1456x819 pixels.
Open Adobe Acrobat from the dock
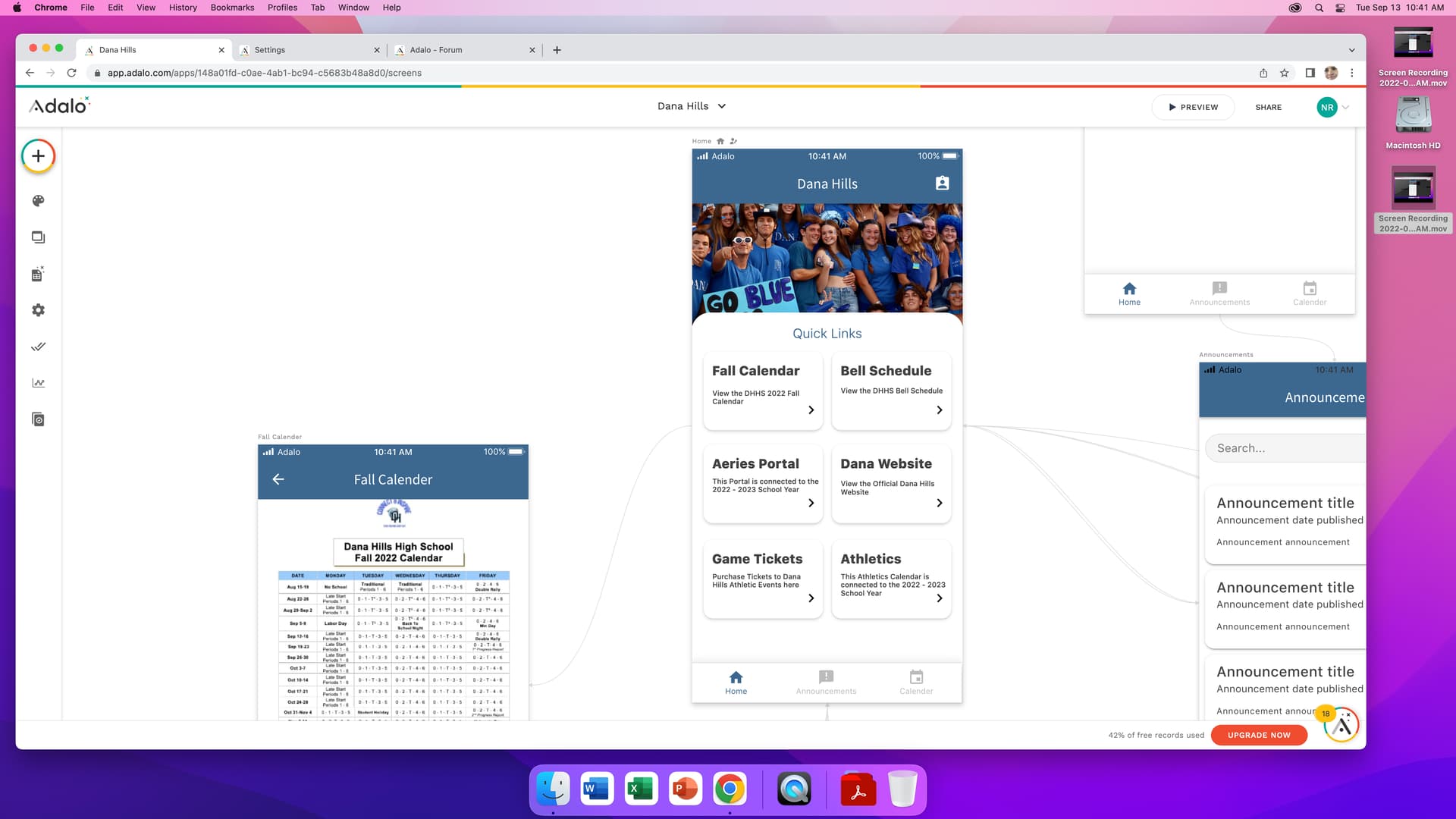[x=858, y=790]
